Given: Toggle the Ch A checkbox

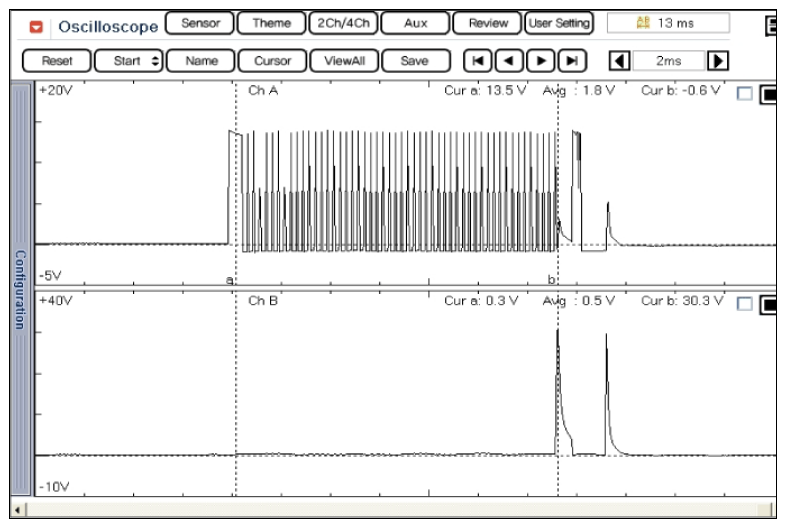Looking at the screenshot, I should 743,95.
